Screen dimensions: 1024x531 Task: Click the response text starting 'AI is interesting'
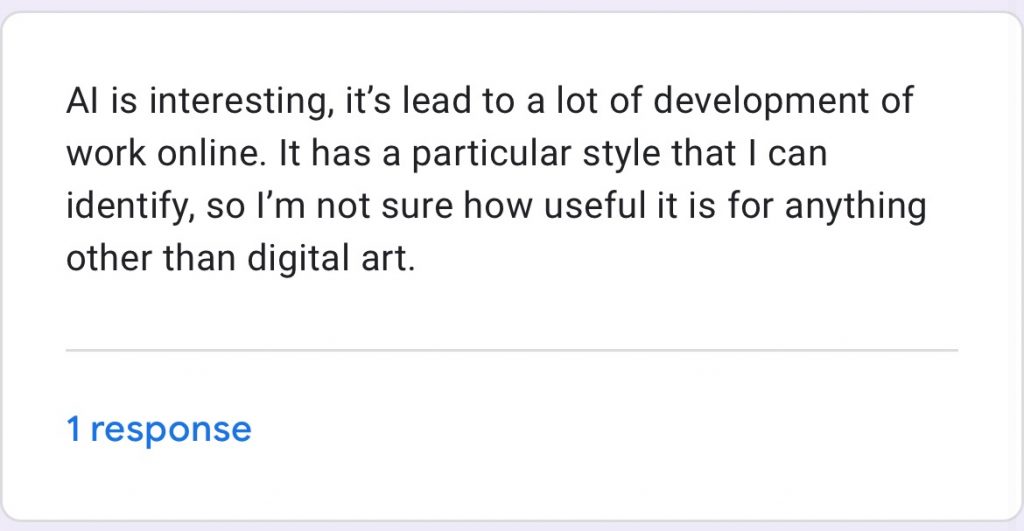tap(496, 180)
